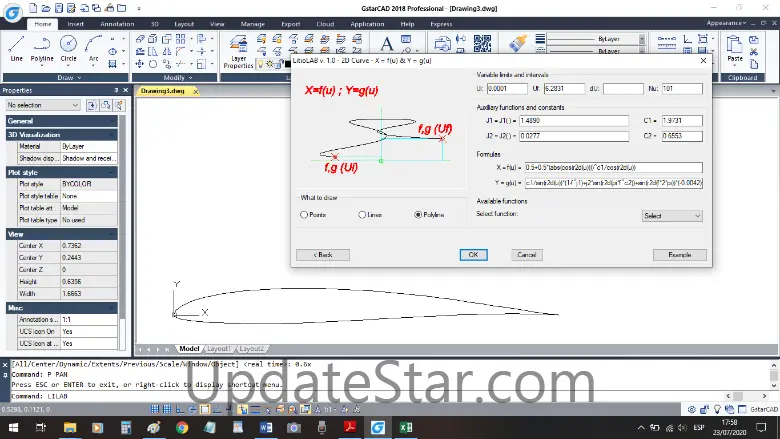Select the Circle draw tool
This screenshot has height=439, width=780.
(68, 49)
